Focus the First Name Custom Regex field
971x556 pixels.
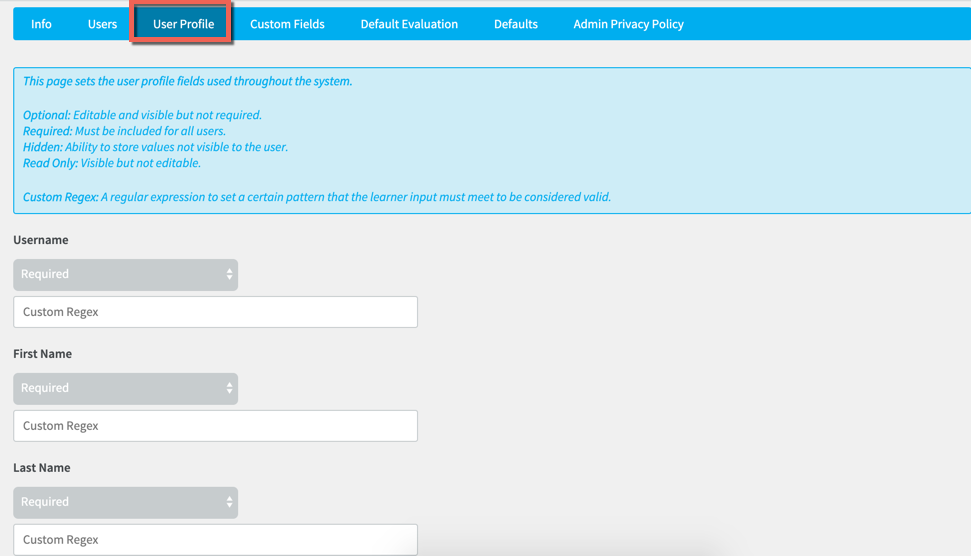216,426
